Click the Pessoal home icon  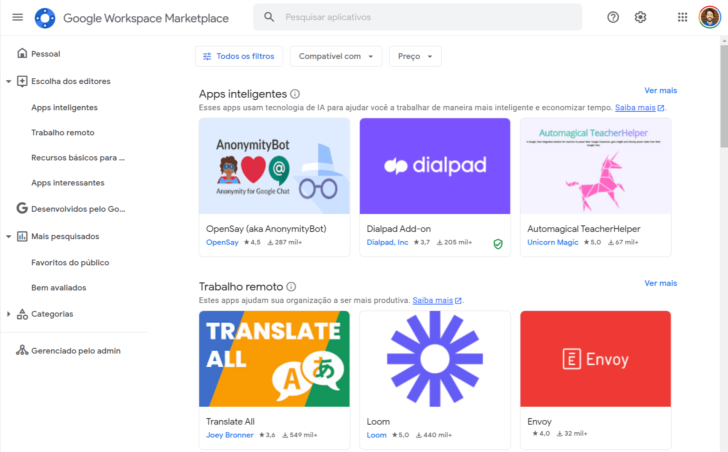point(22,53)
